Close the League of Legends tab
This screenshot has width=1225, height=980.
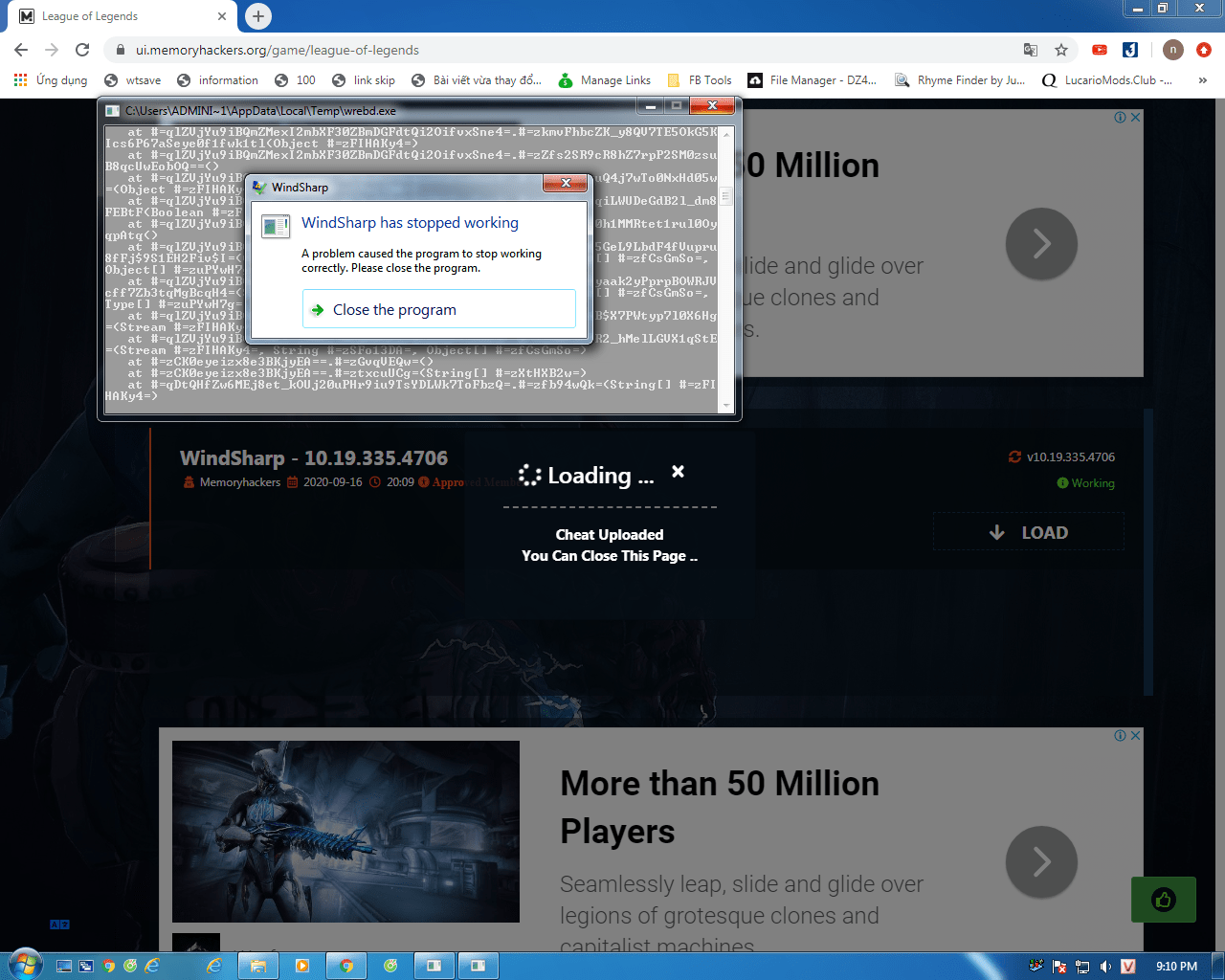222,16
